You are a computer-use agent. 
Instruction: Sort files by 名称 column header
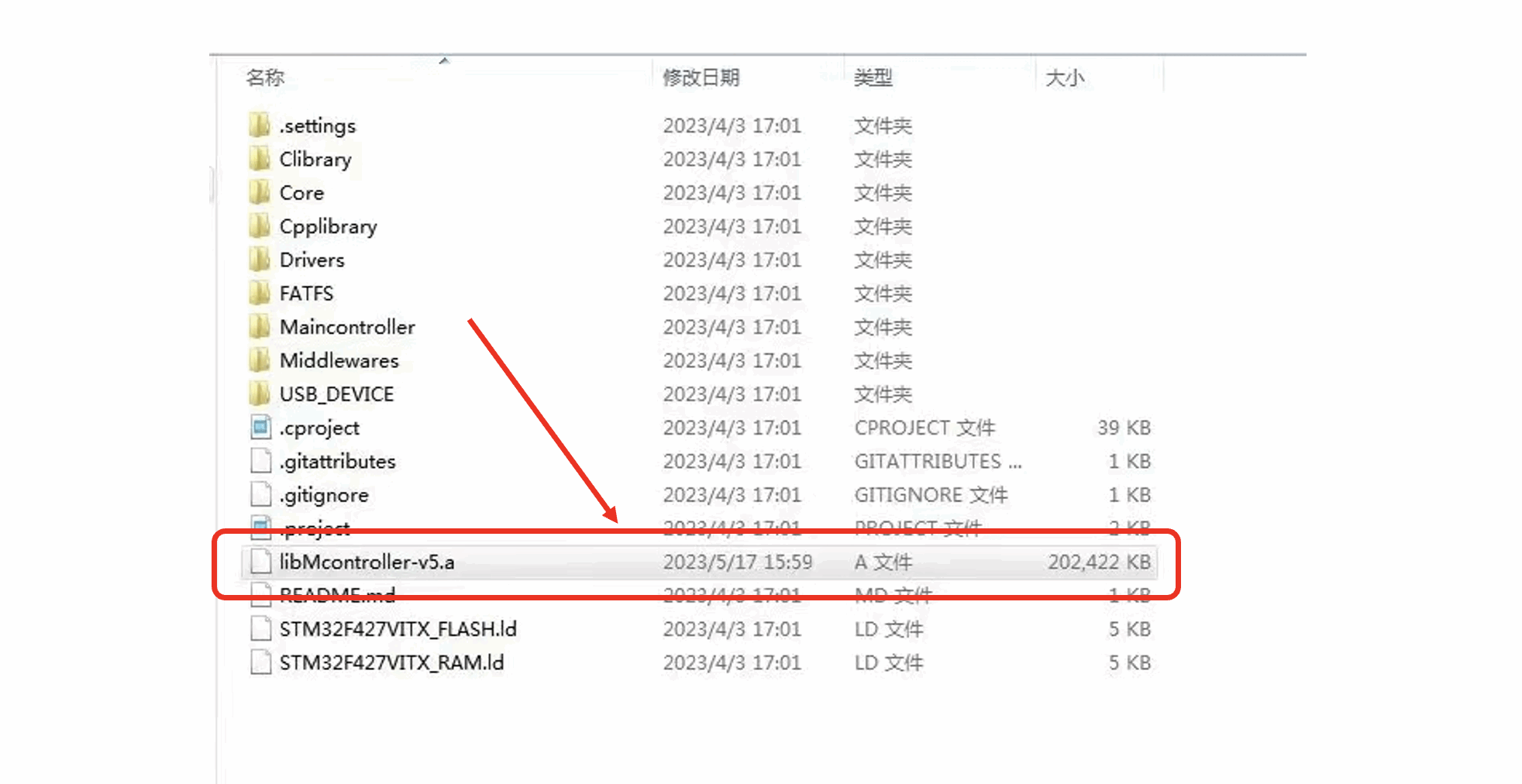point(265,77)
